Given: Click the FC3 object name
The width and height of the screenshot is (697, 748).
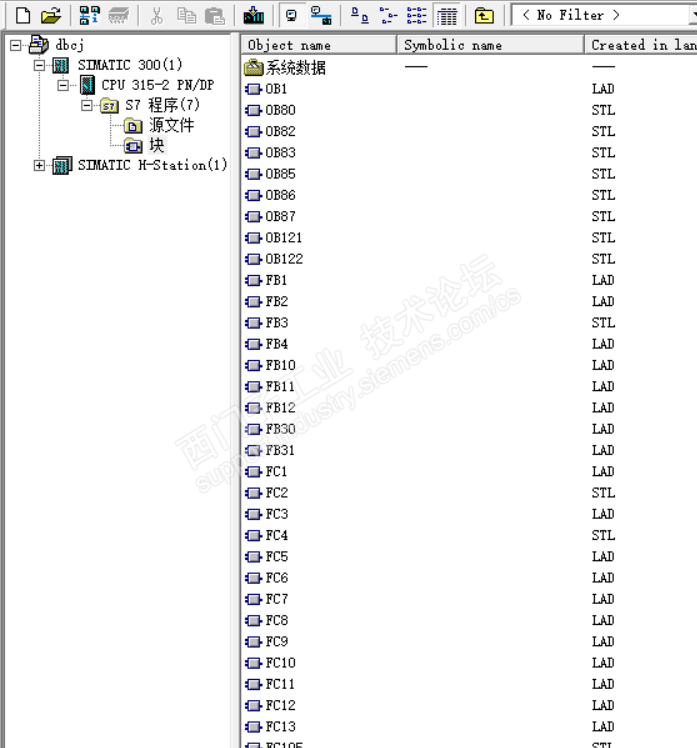Looking at the screenshot, I should click(x=277, y=514).
